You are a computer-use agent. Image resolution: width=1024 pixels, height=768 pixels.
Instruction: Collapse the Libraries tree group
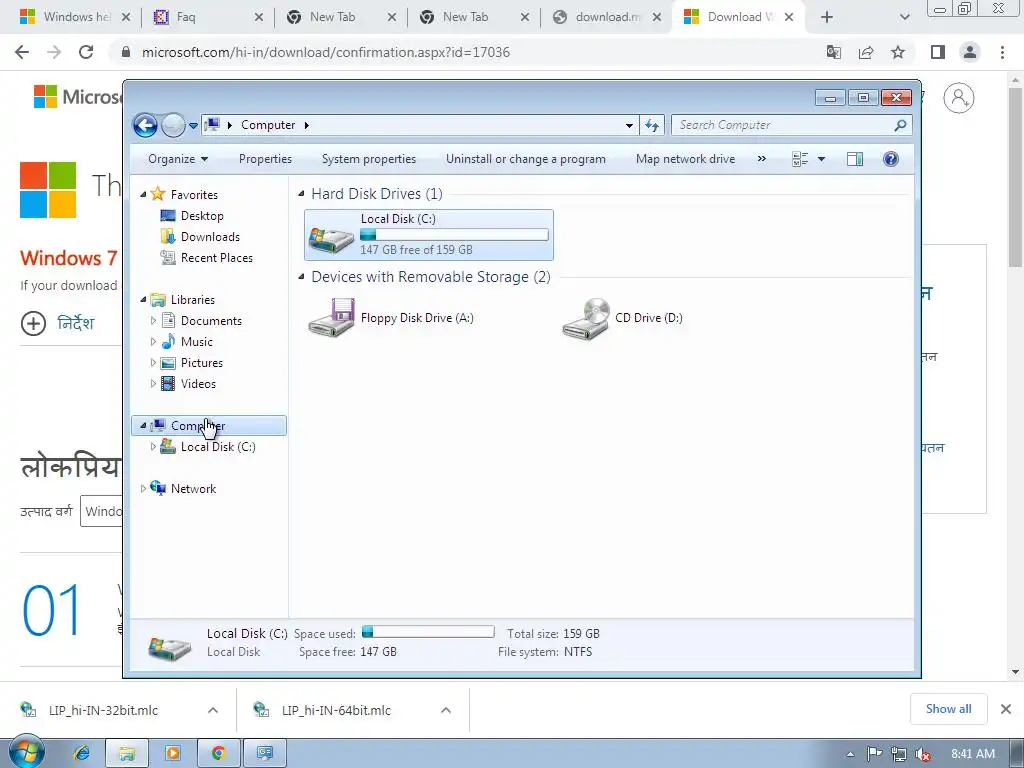(144, 300)
